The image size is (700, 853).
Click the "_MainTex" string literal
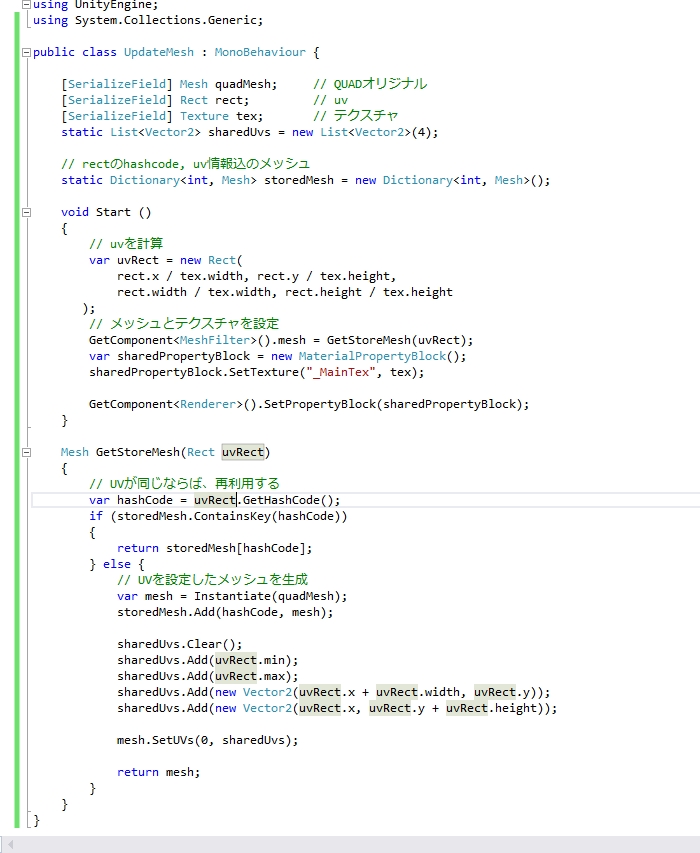click(340, 372)
